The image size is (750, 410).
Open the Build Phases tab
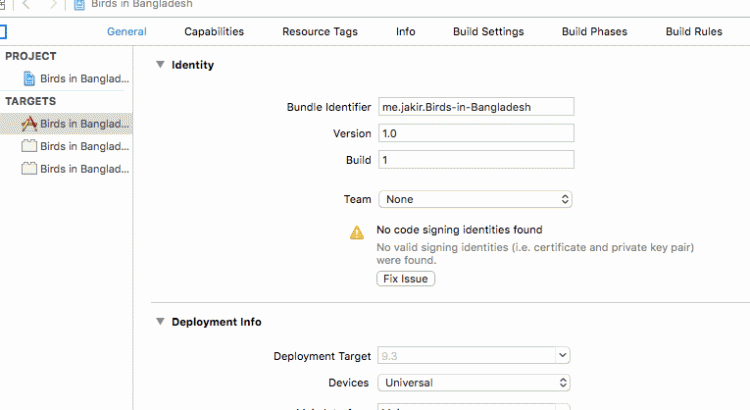coord(594,31)
